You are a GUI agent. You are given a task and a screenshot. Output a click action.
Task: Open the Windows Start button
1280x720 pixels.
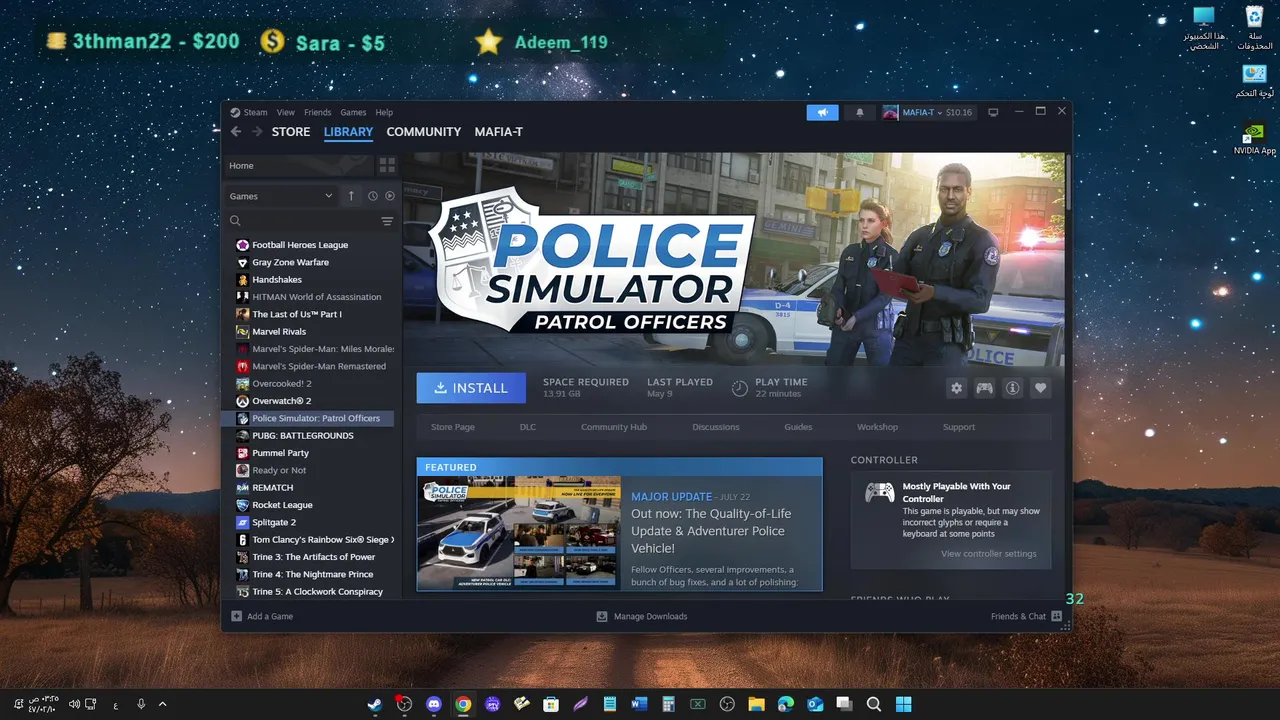(904, 704)
